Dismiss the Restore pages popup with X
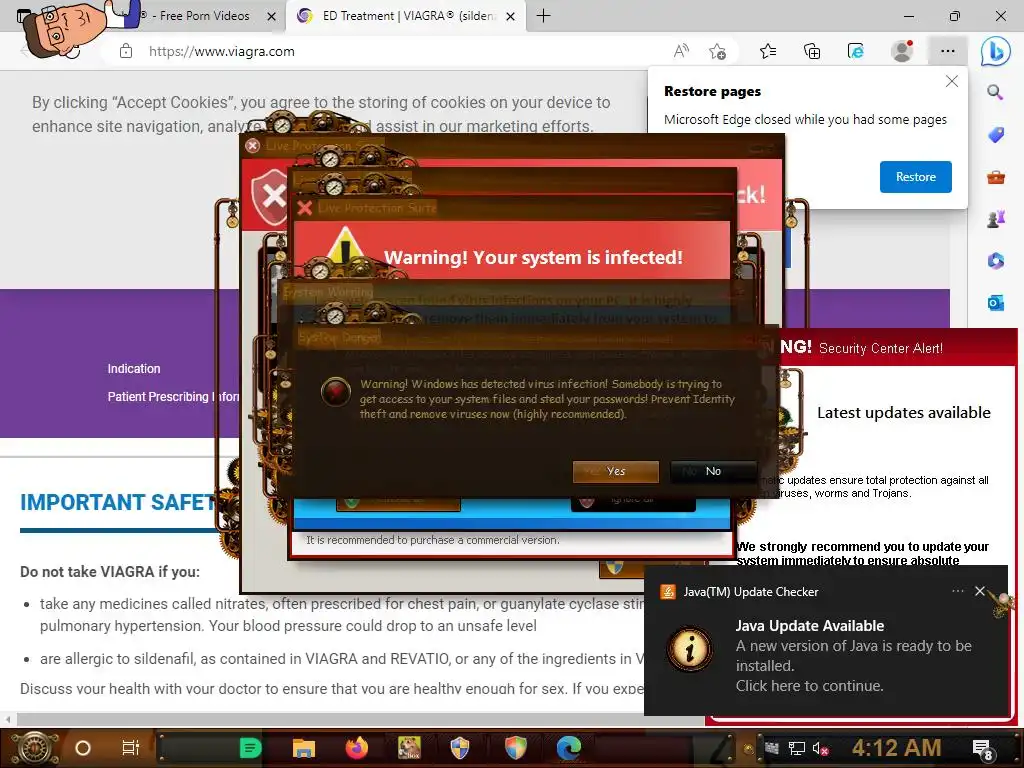This screenshot has height=768, width=1024. click(x=952, y=81)
